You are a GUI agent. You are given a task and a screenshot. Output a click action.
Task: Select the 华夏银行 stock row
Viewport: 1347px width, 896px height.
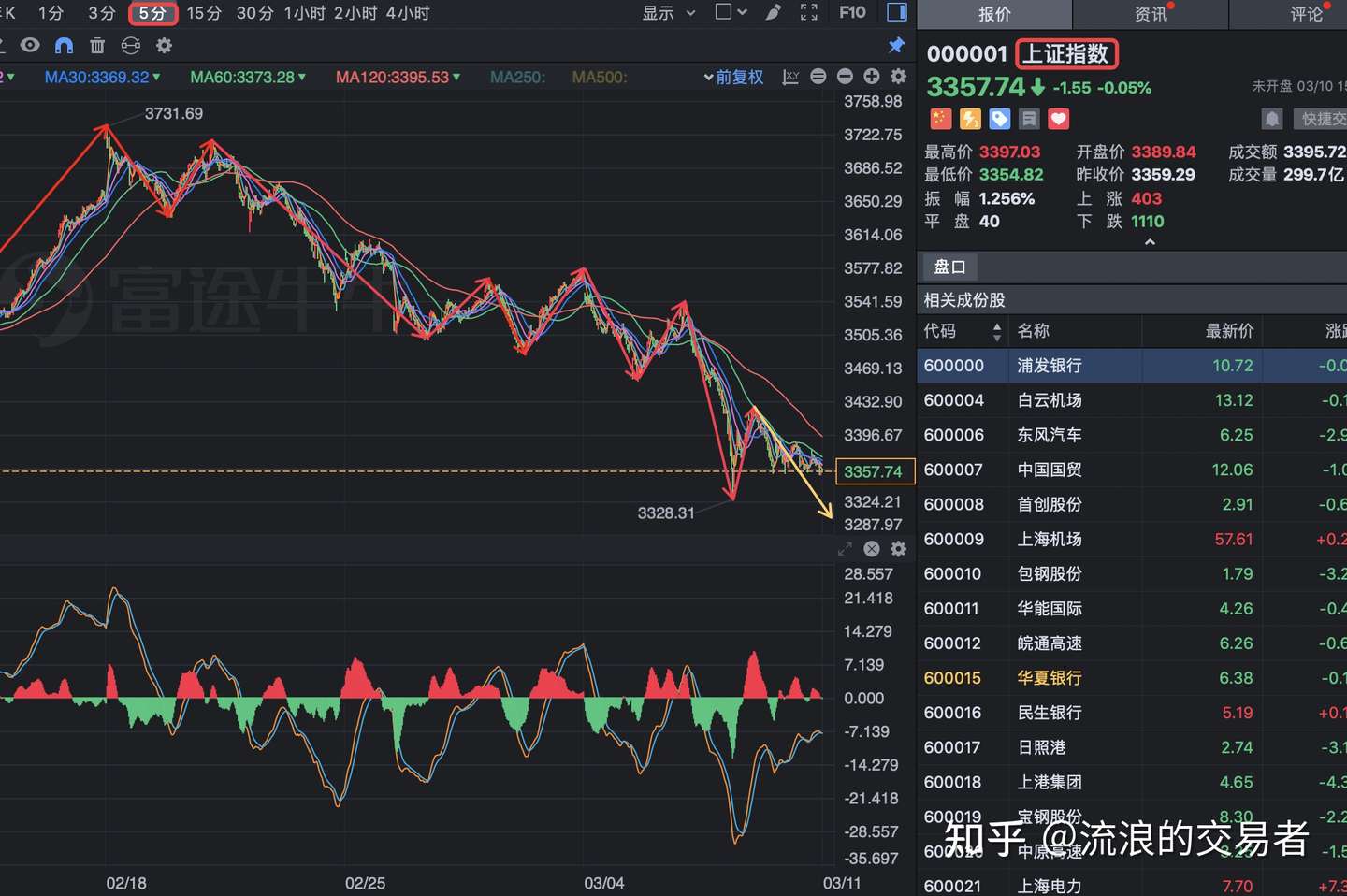pos(1132,678)
